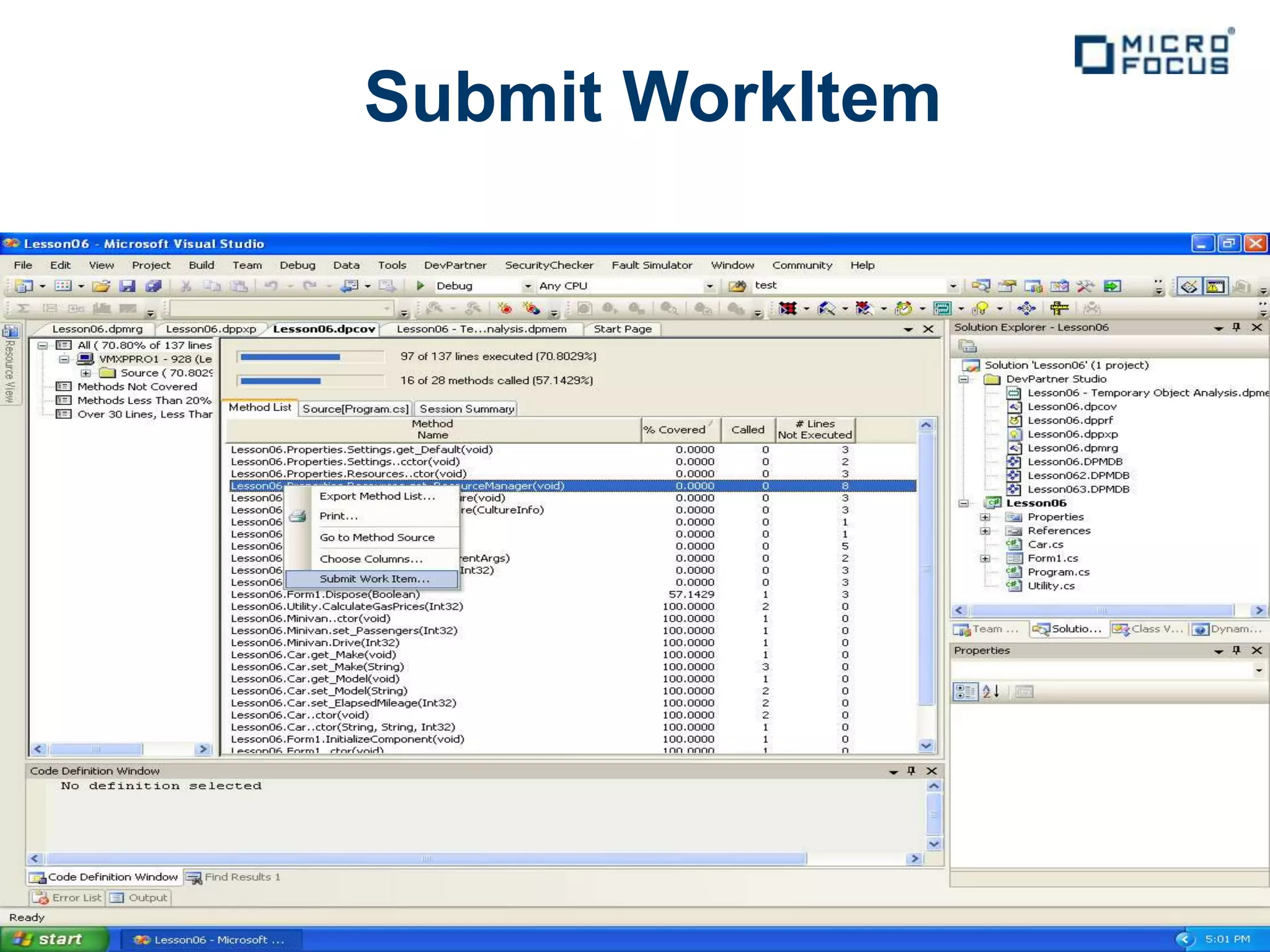
Task: Switch to the Lesson06.dpmrg tab
Action: coord(97,329)
